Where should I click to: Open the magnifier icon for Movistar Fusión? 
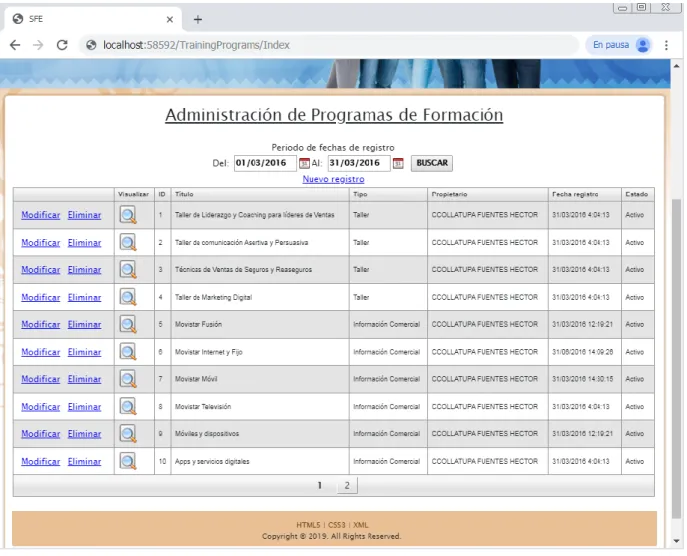coord(128,325)
